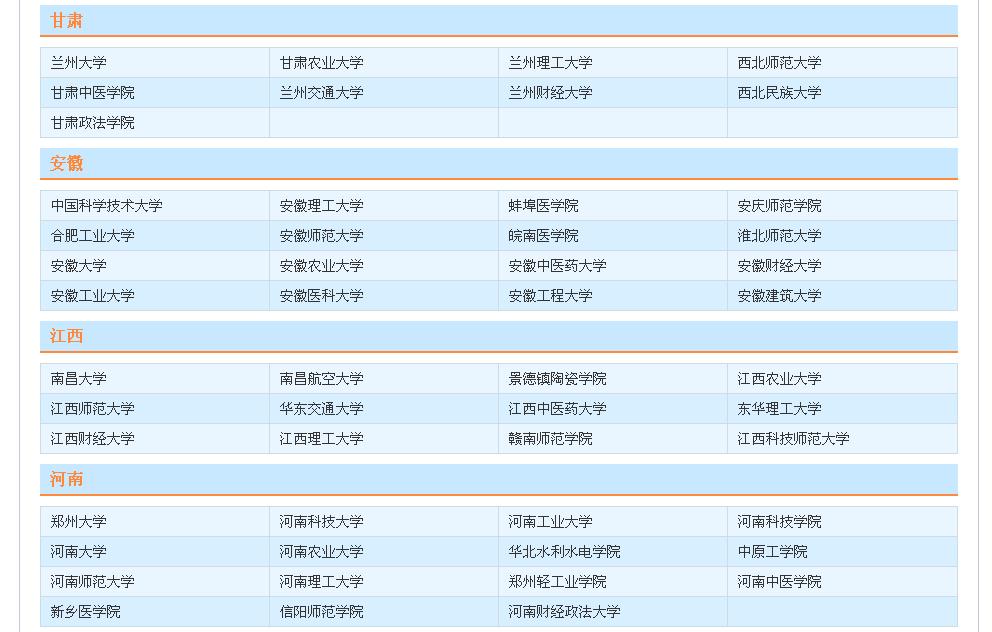Viewport: 992px width, 632px height.
Task: Select 蚌埠医学院 in Anhui section
Action: [543, 206]
